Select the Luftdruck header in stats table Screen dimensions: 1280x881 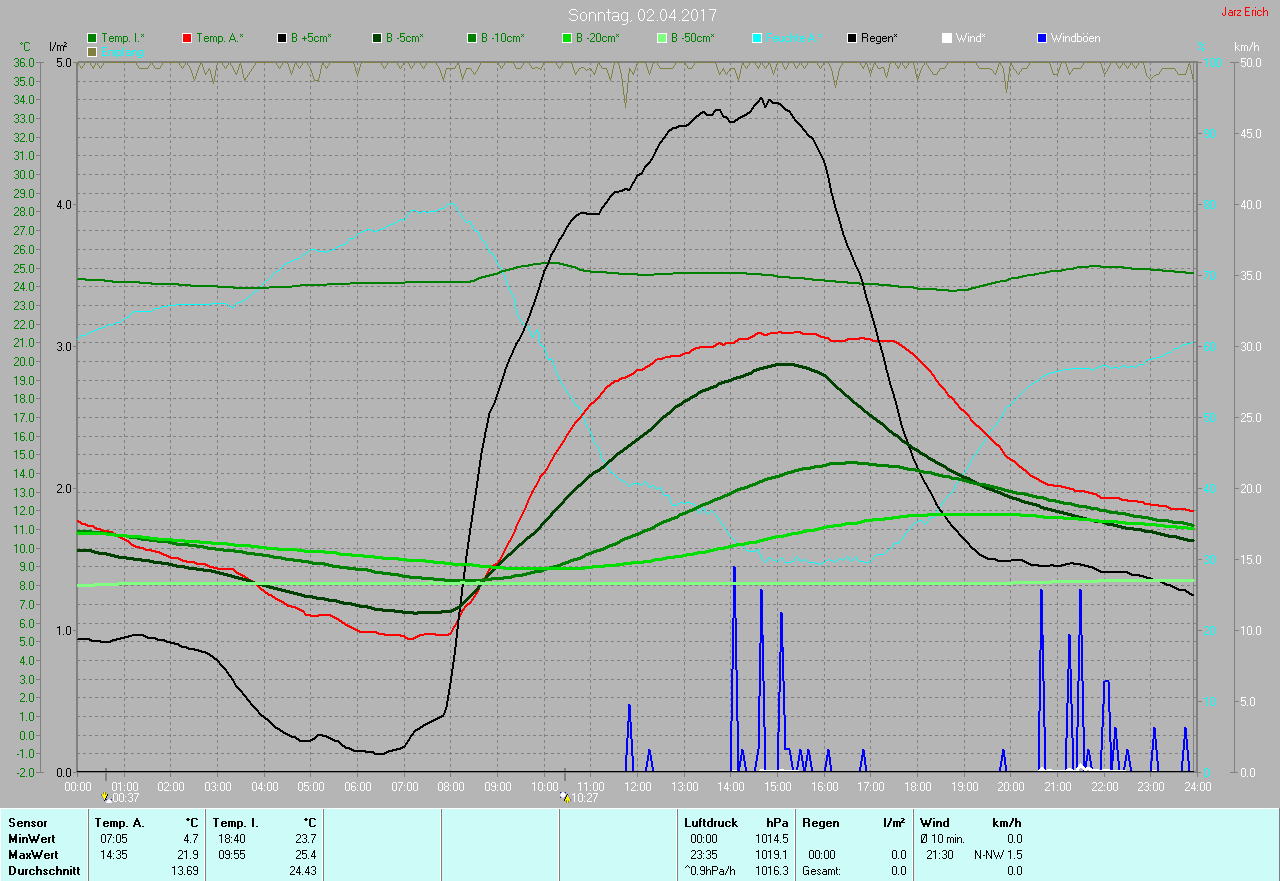click(709, 823)
